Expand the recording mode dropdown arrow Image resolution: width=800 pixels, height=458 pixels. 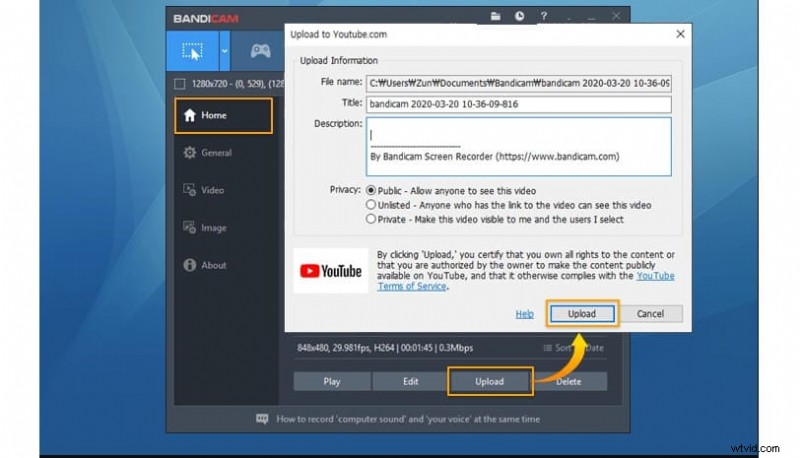[x=224, y=51]
